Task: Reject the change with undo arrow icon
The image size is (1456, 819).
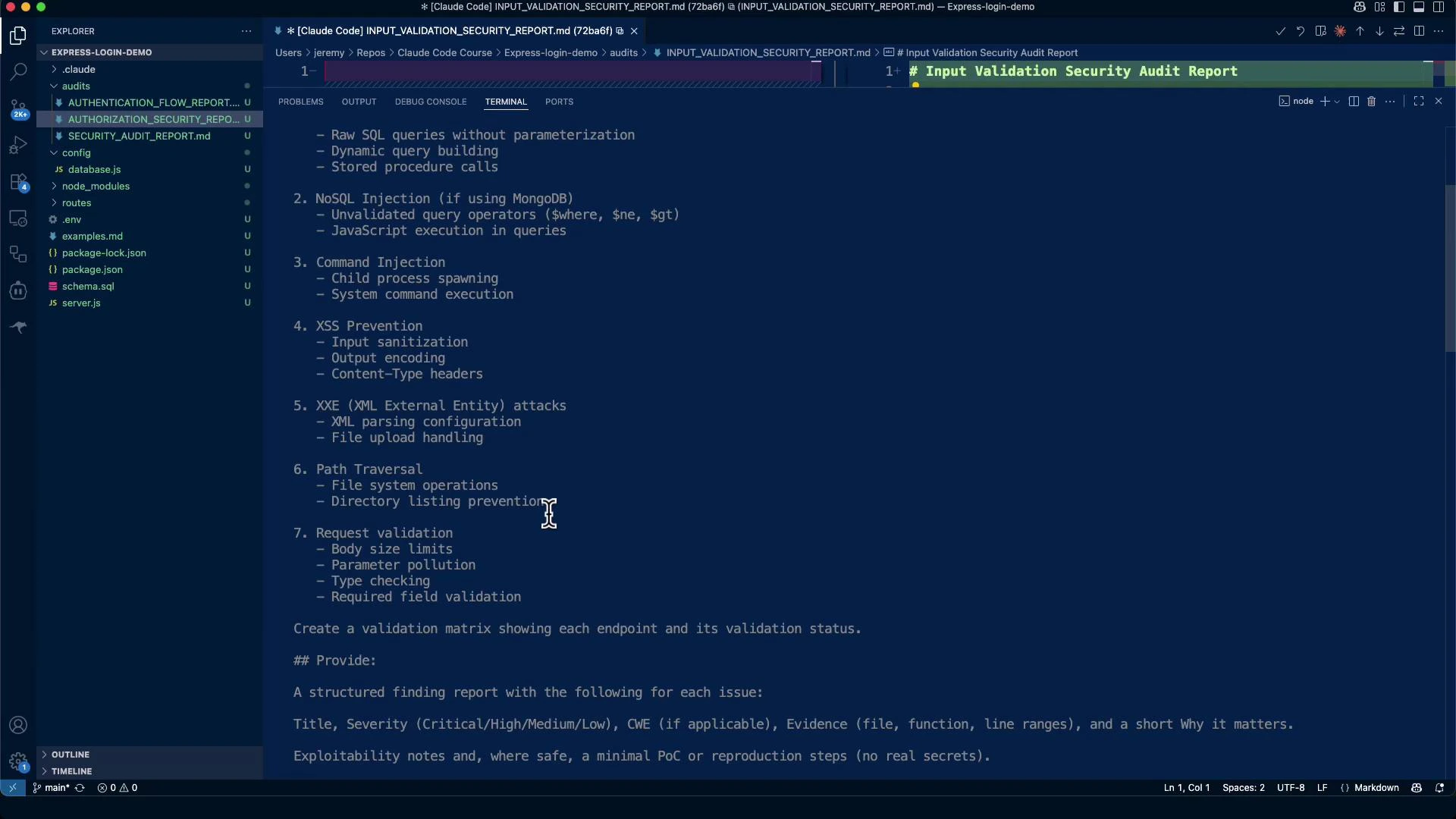Action: click(1301, 31)
